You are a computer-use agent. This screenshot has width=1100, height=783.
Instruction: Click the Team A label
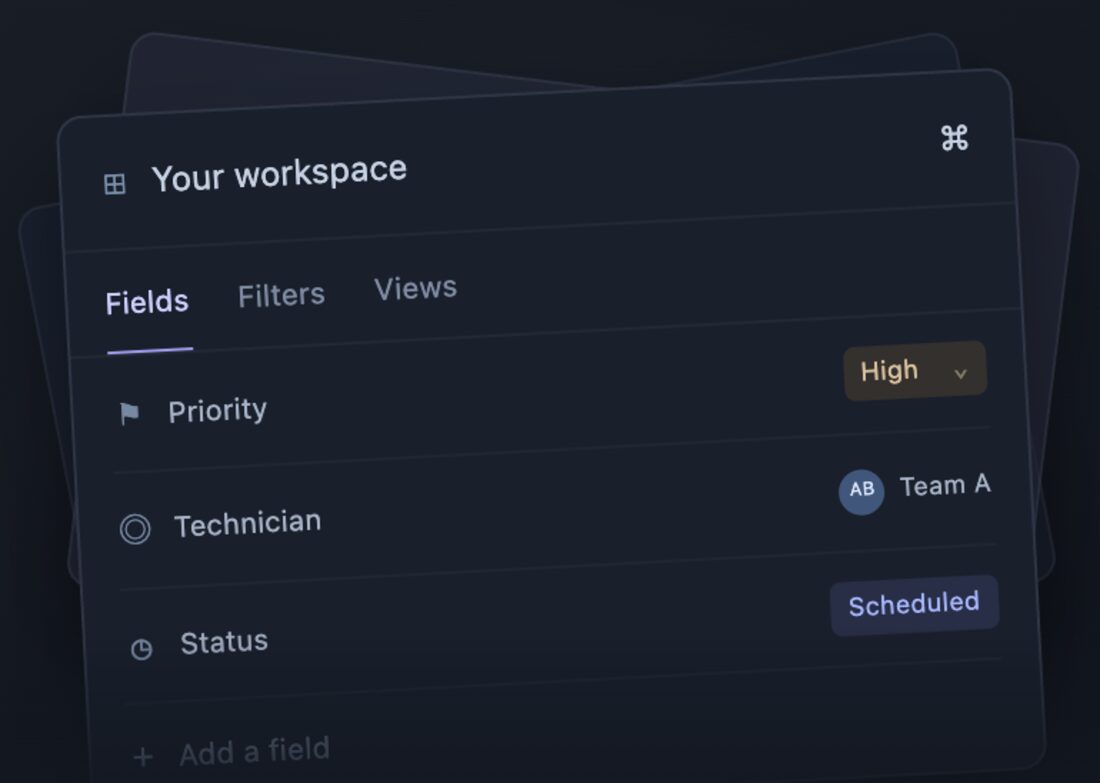click(945, 486)
